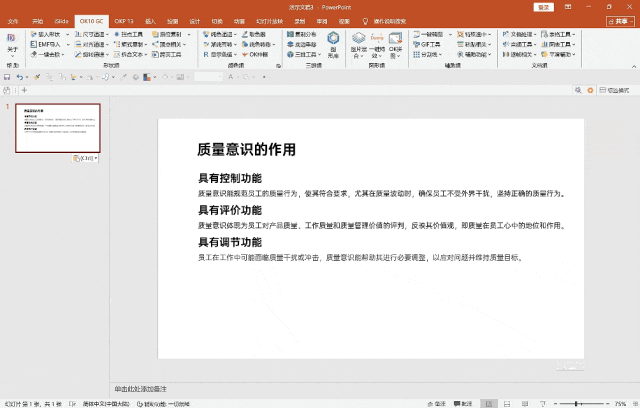
Task: Click the zoom in plus button
Action: (x=608, y=404)
